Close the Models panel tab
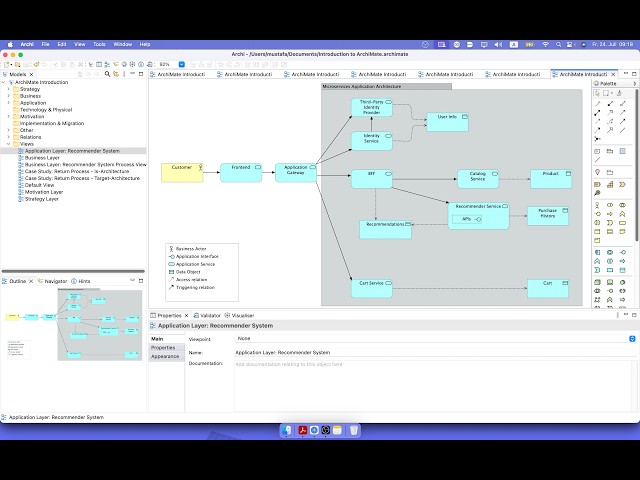 [x=31, y=74]
